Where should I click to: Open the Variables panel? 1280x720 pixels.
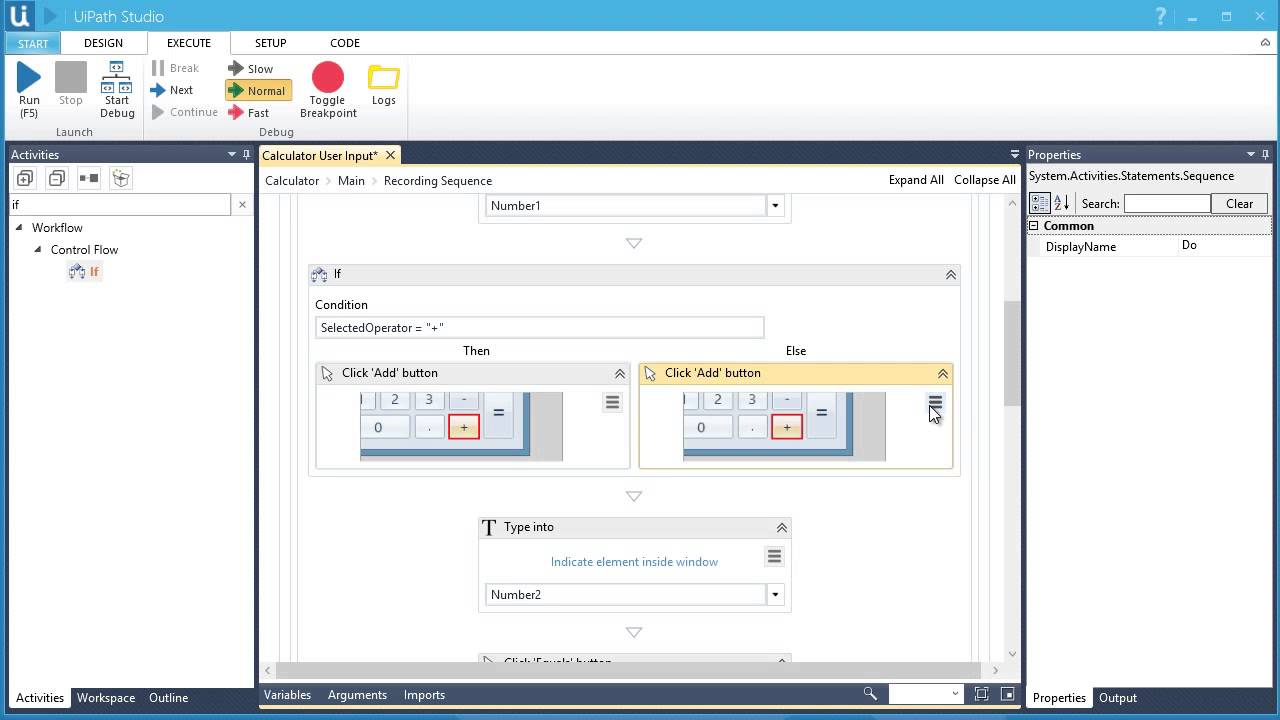click(x=287, y=695)
